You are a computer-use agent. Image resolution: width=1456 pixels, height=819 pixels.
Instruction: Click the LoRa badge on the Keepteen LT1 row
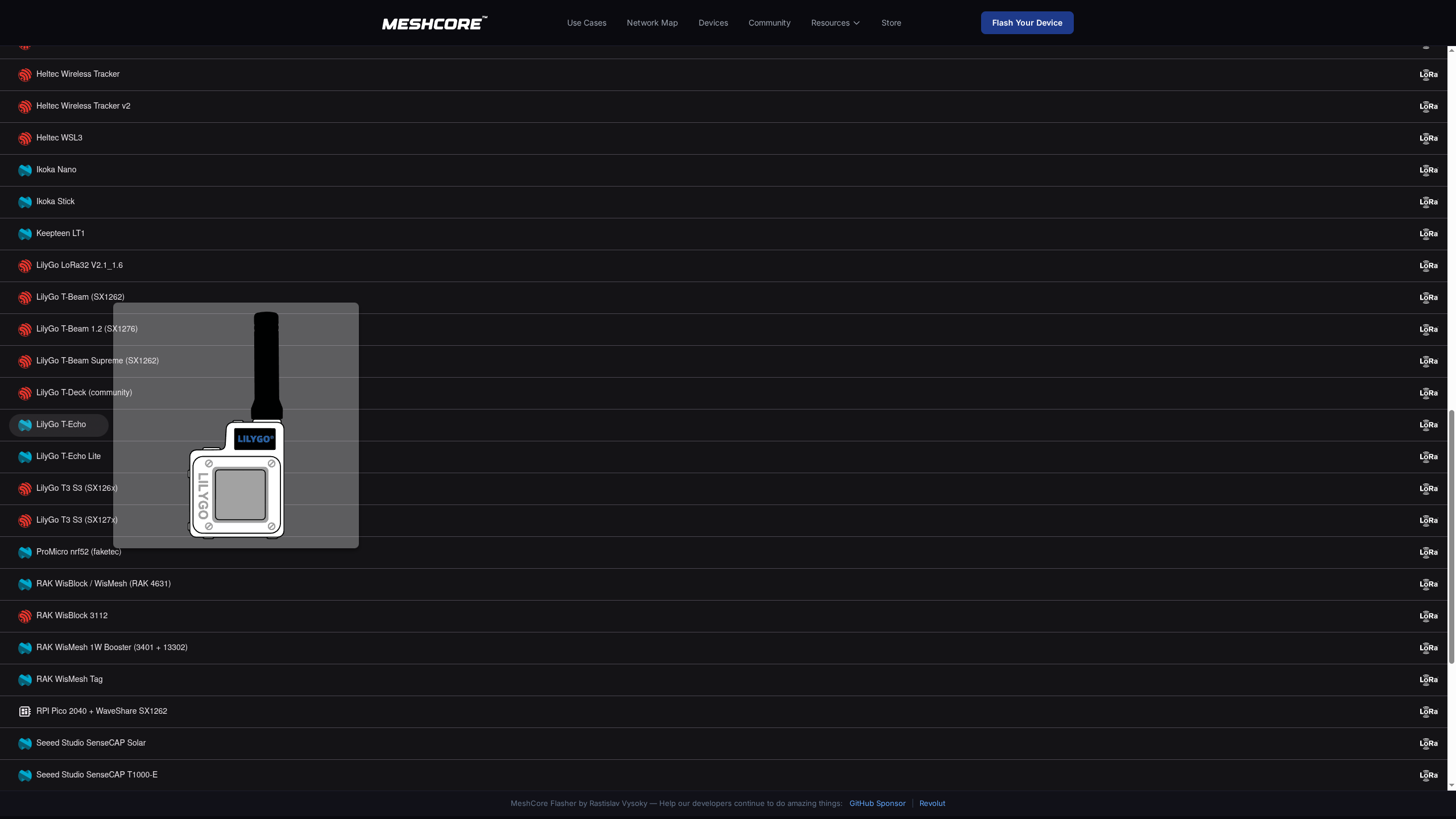pos(1428,234)
